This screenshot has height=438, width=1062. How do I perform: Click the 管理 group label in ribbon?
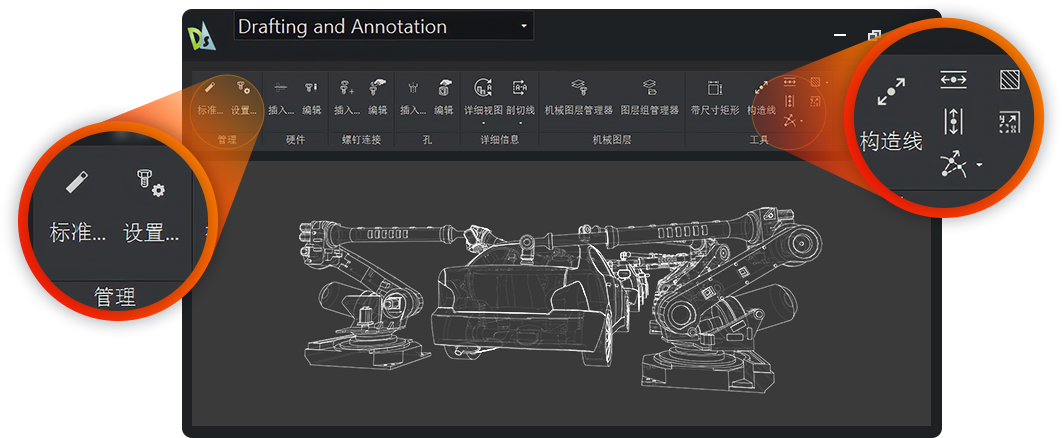click(226, 140)
